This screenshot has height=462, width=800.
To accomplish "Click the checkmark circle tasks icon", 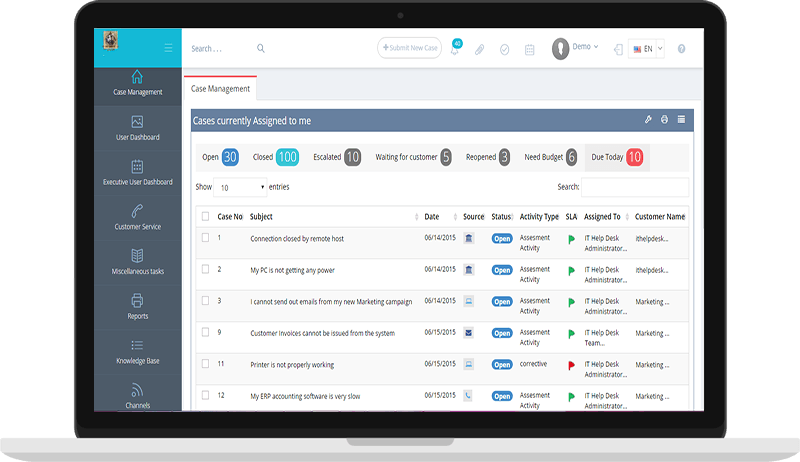I will 505,49.
